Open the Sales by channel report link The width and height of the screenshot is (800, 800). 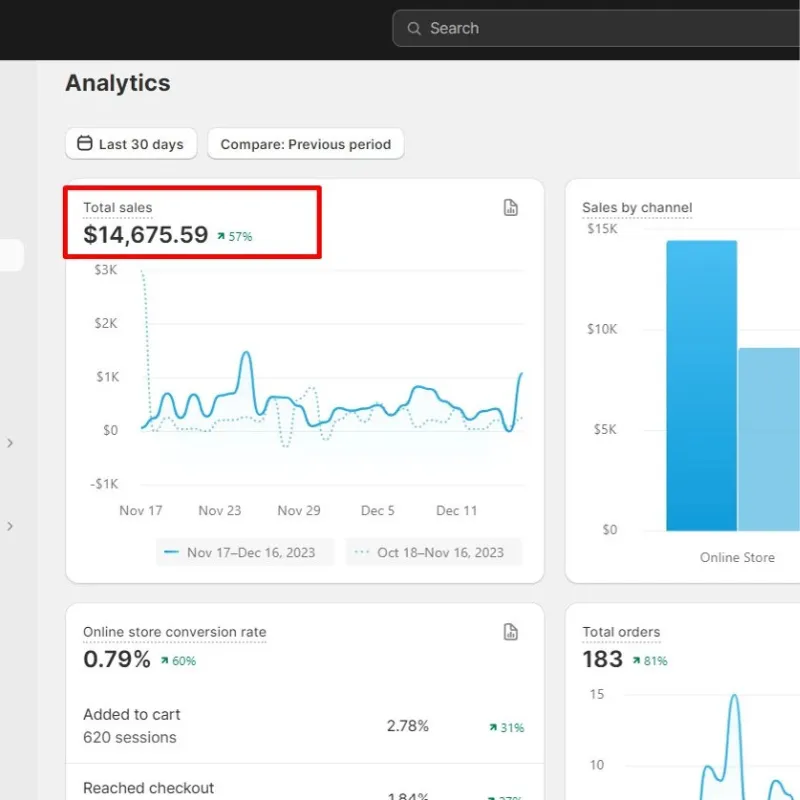click(637, 208)
